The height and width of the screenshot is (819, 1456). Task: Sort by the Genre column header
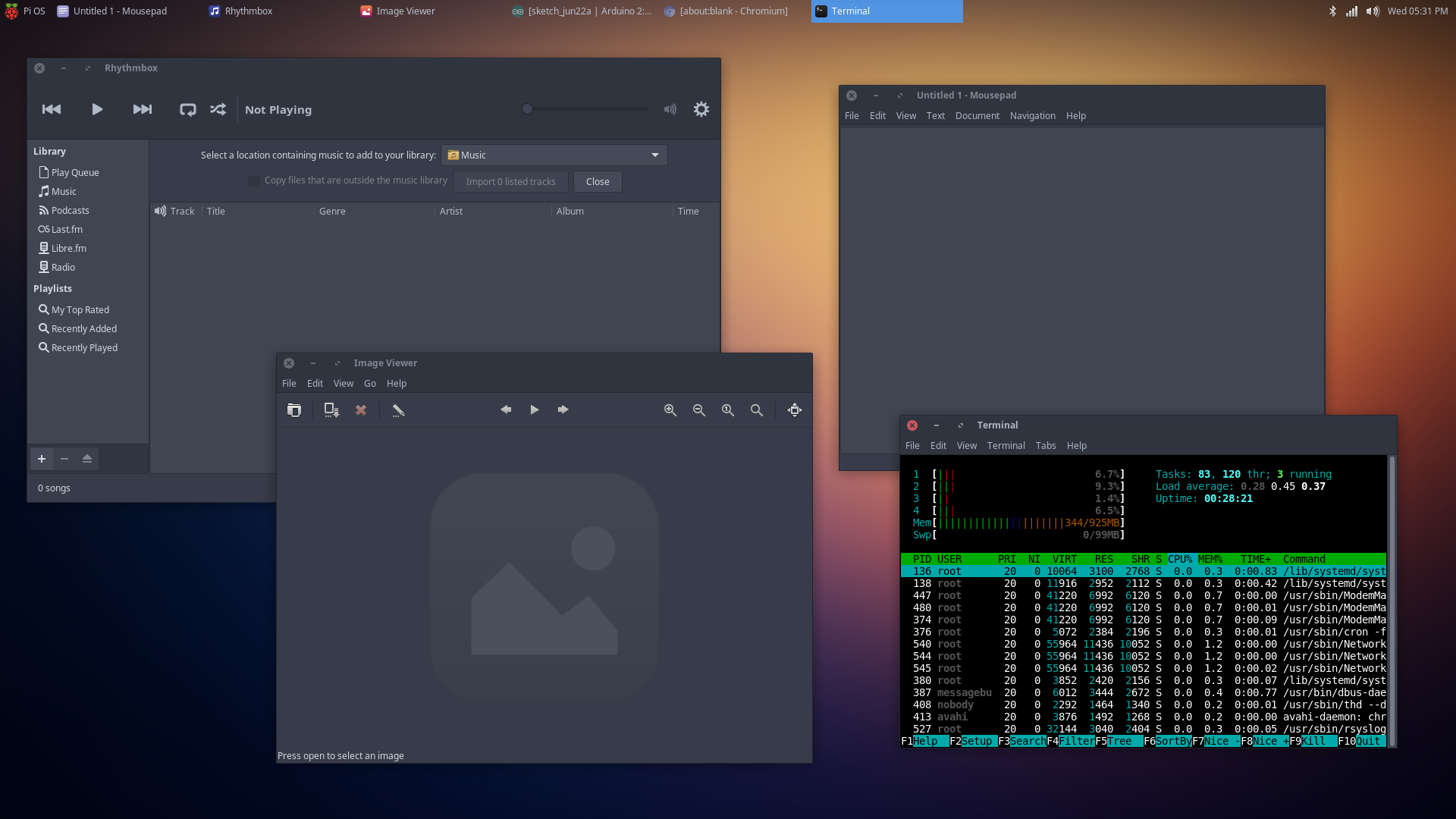tap(374, 211)
